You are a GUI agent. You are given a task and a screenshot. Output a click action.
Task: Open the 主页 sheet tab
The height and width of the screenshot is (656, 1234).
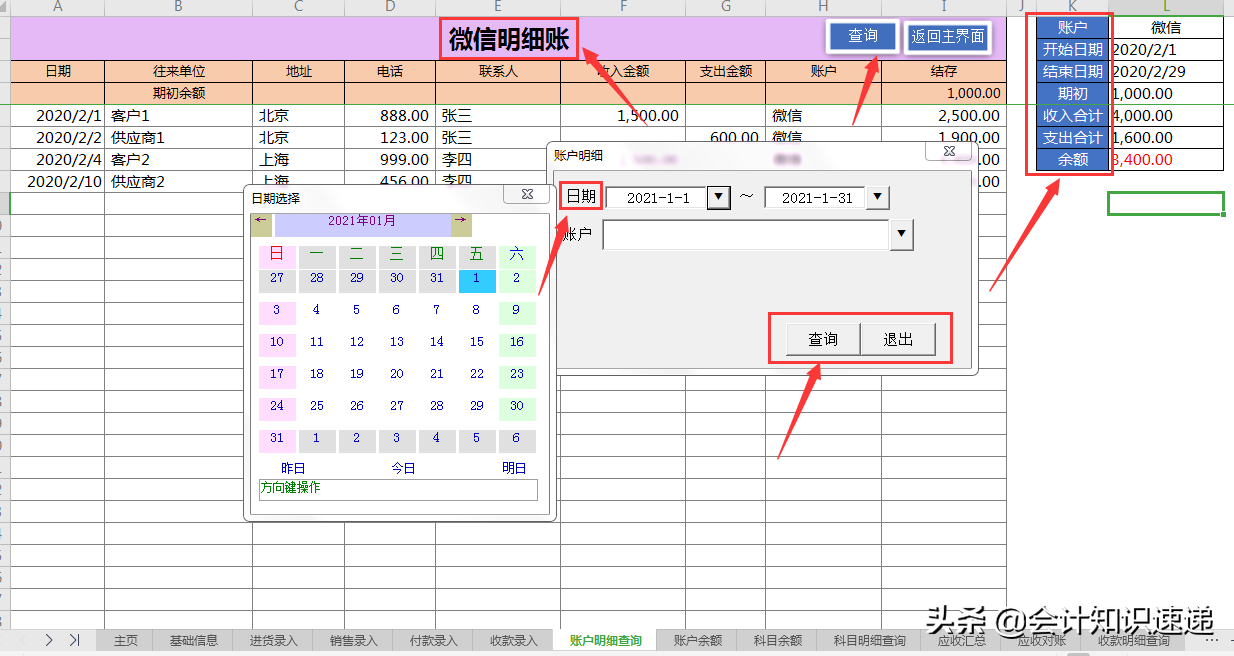[126, 640]
